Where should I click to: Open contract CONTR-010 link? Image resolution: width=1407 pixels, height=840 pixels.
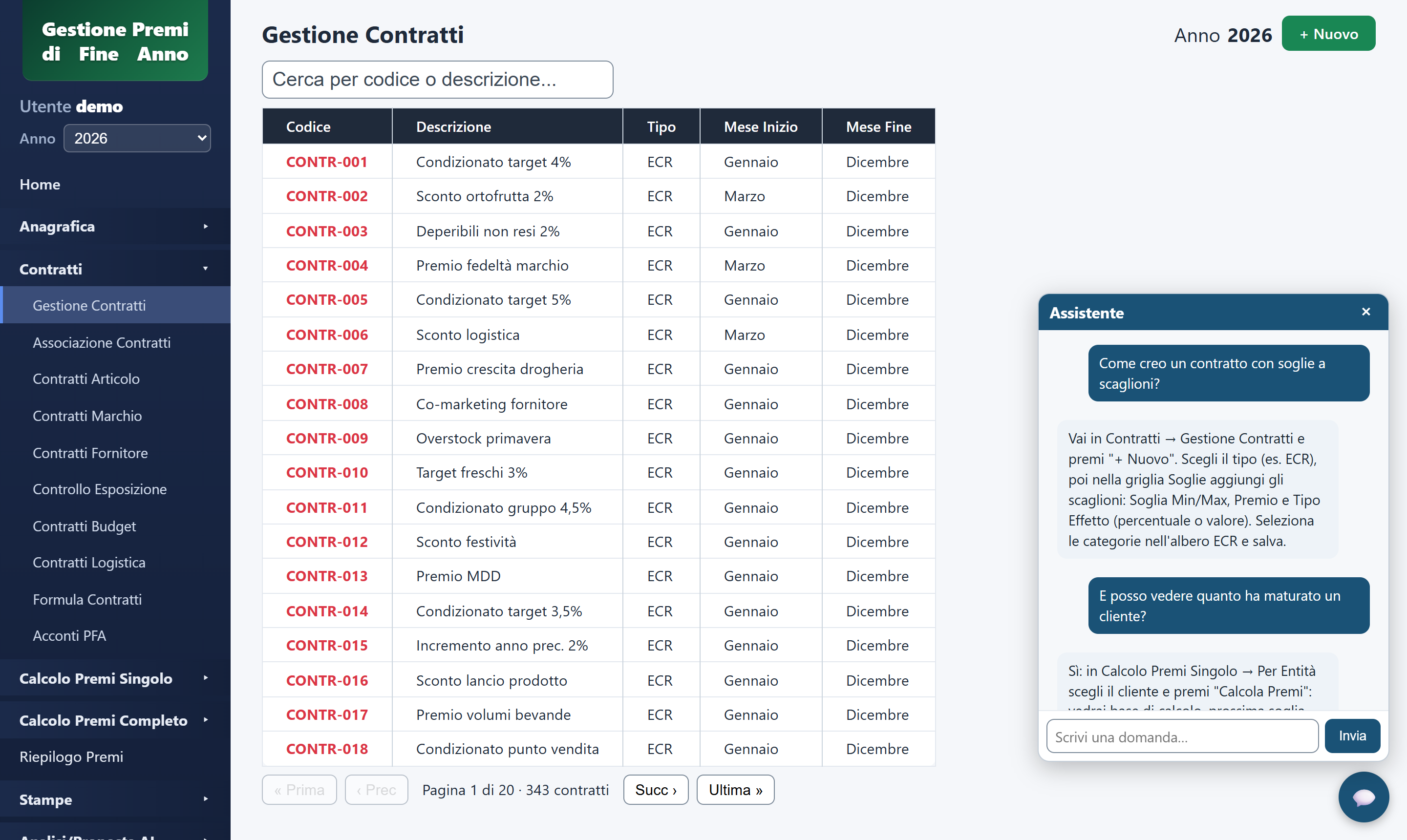click(x=327, y=473)
